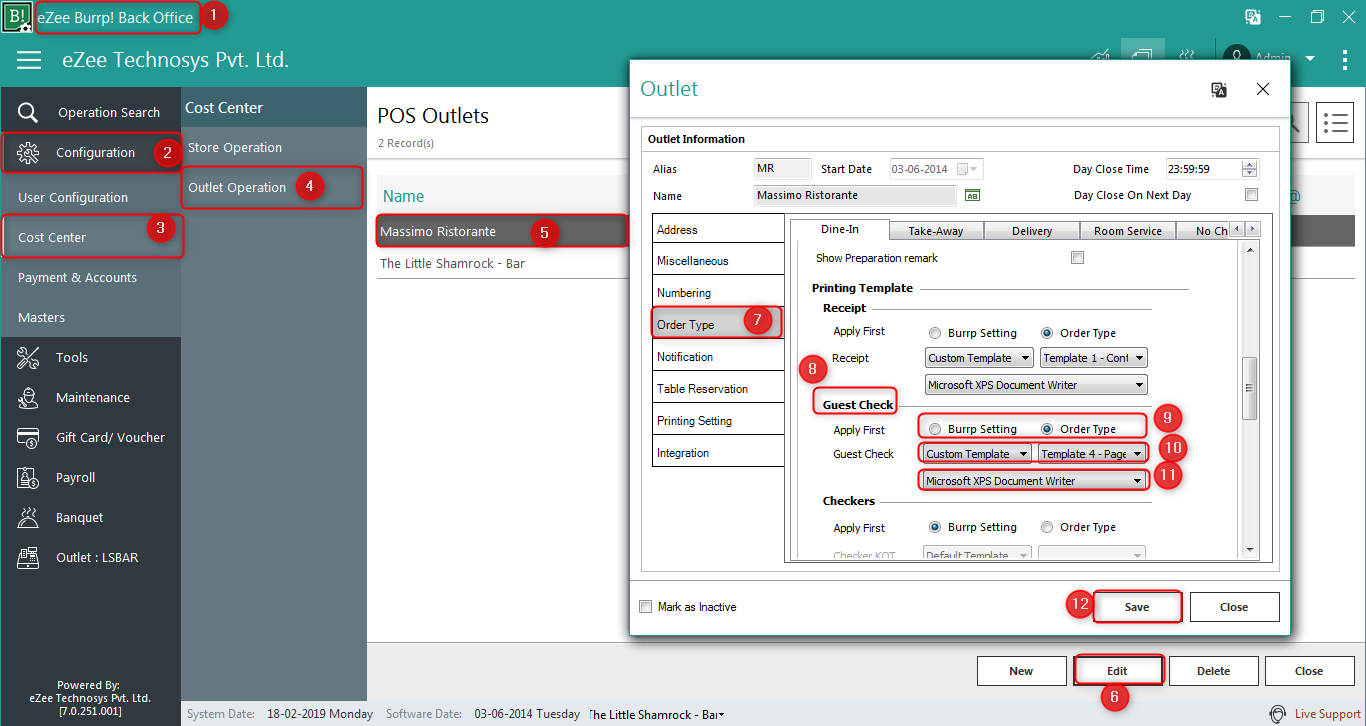Check Mark as Inactive
Viewport: 1366px width, 726px height.
point(646,607)
